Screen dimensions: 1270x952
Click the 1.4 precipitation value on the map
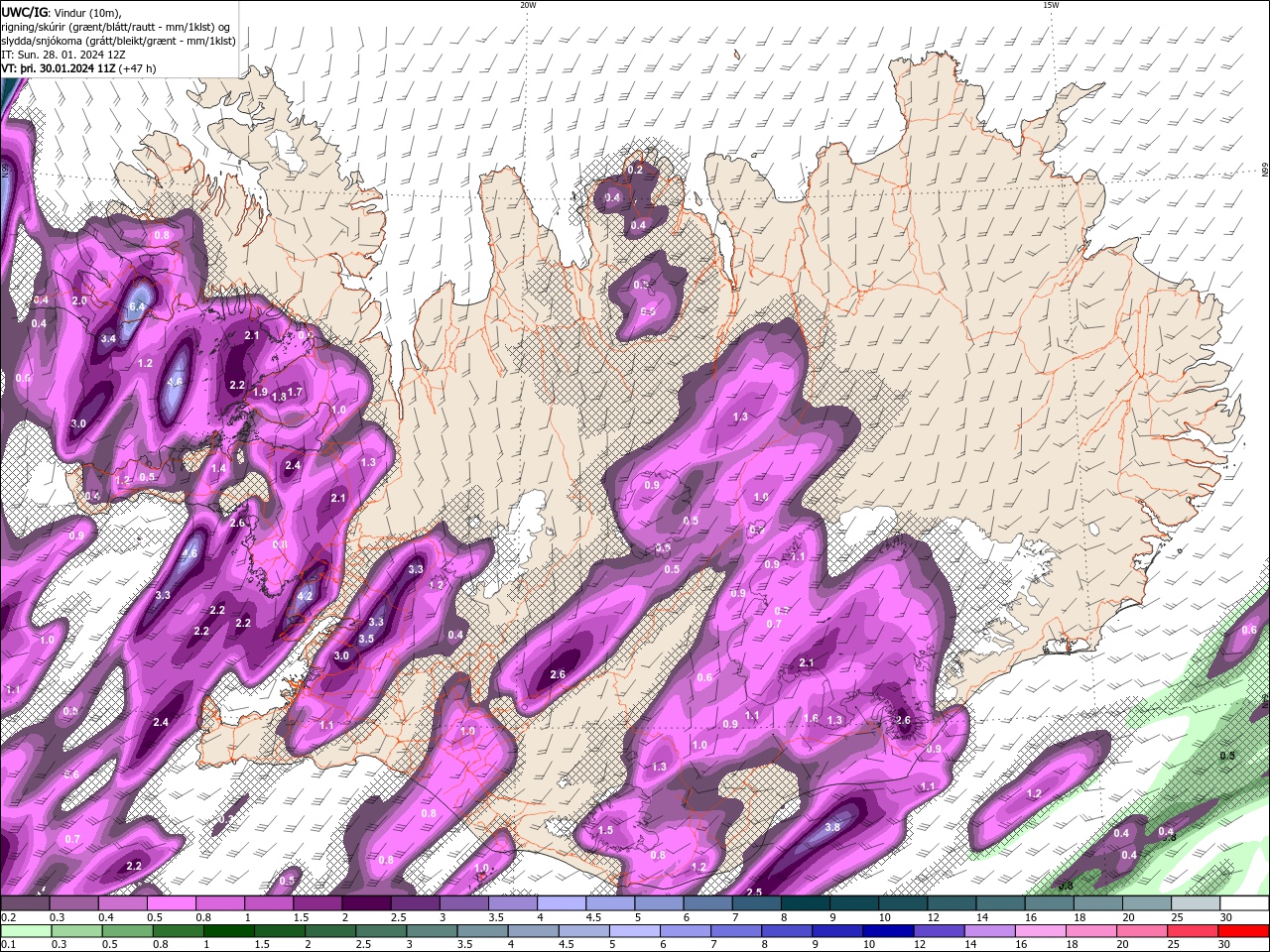[x=218, y=468]
